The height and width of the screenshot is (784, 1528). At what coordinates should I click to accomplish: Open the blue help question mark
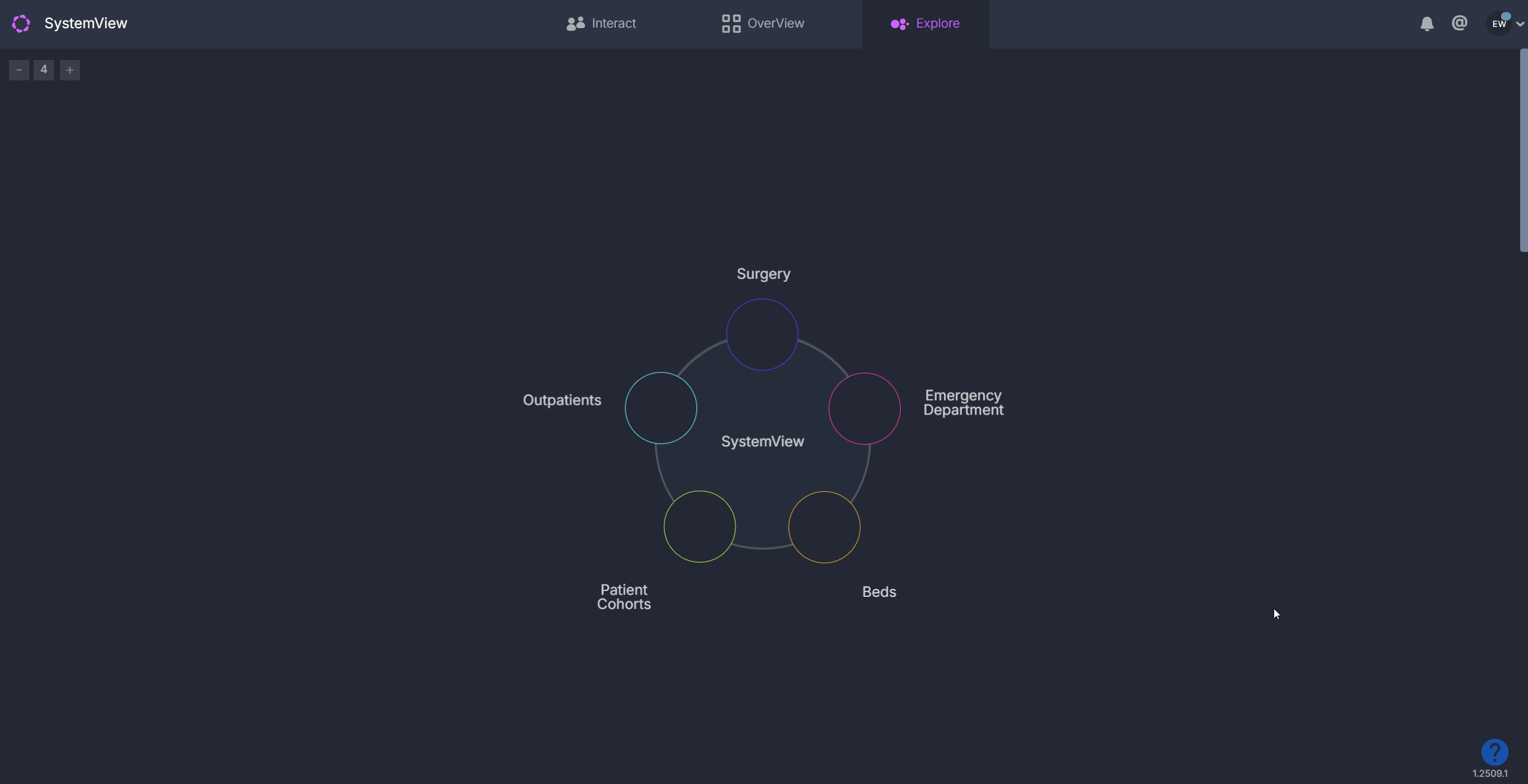1494,752
